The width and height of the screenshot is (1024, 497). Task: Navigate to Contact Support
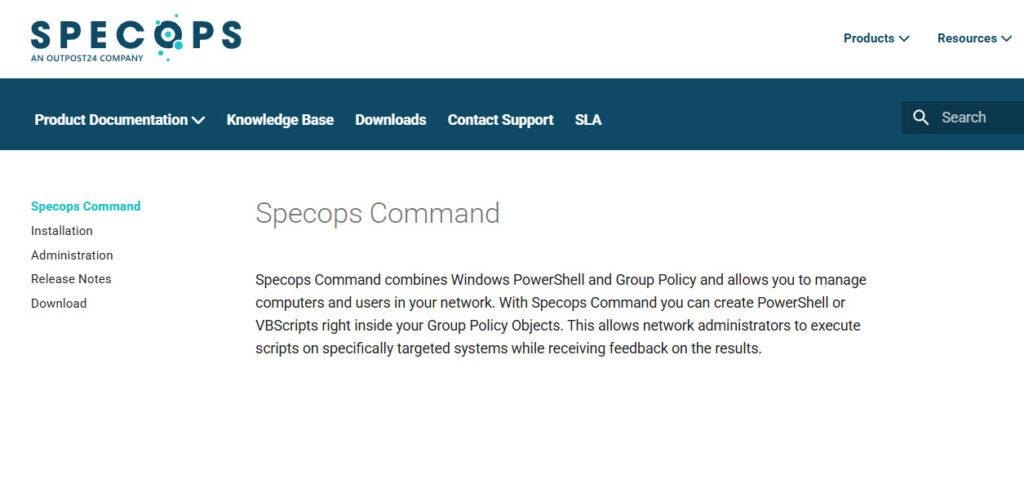point(500,120)
